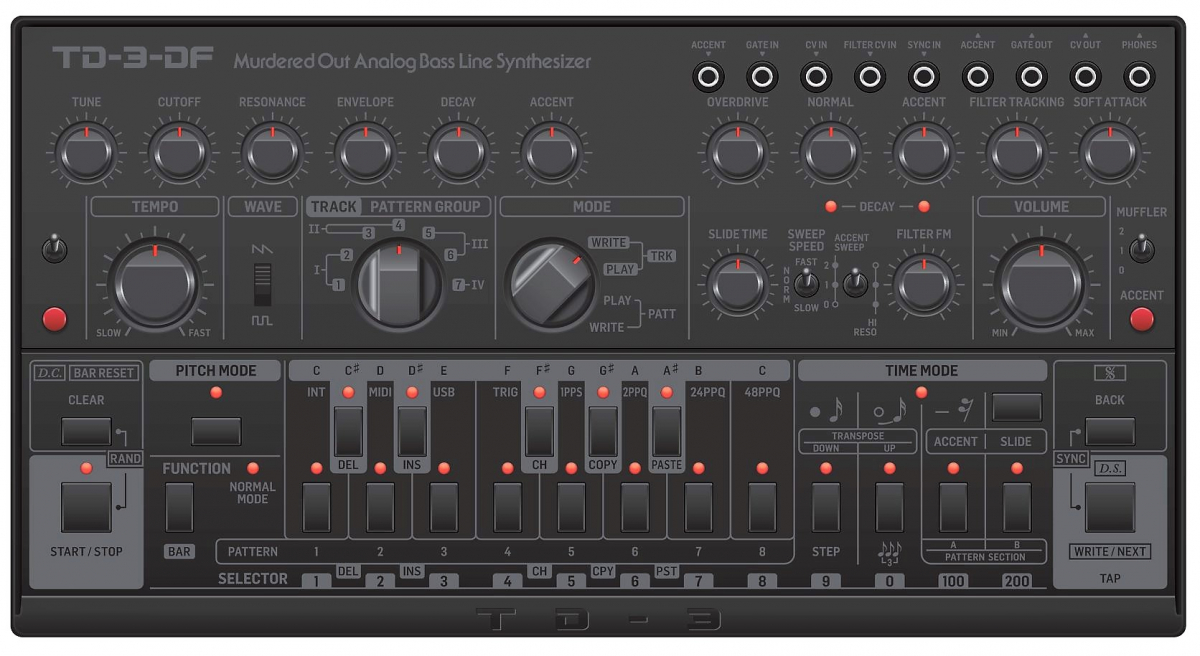
Task: Click pattern key 4 (F note)
Action: point(507,507)
